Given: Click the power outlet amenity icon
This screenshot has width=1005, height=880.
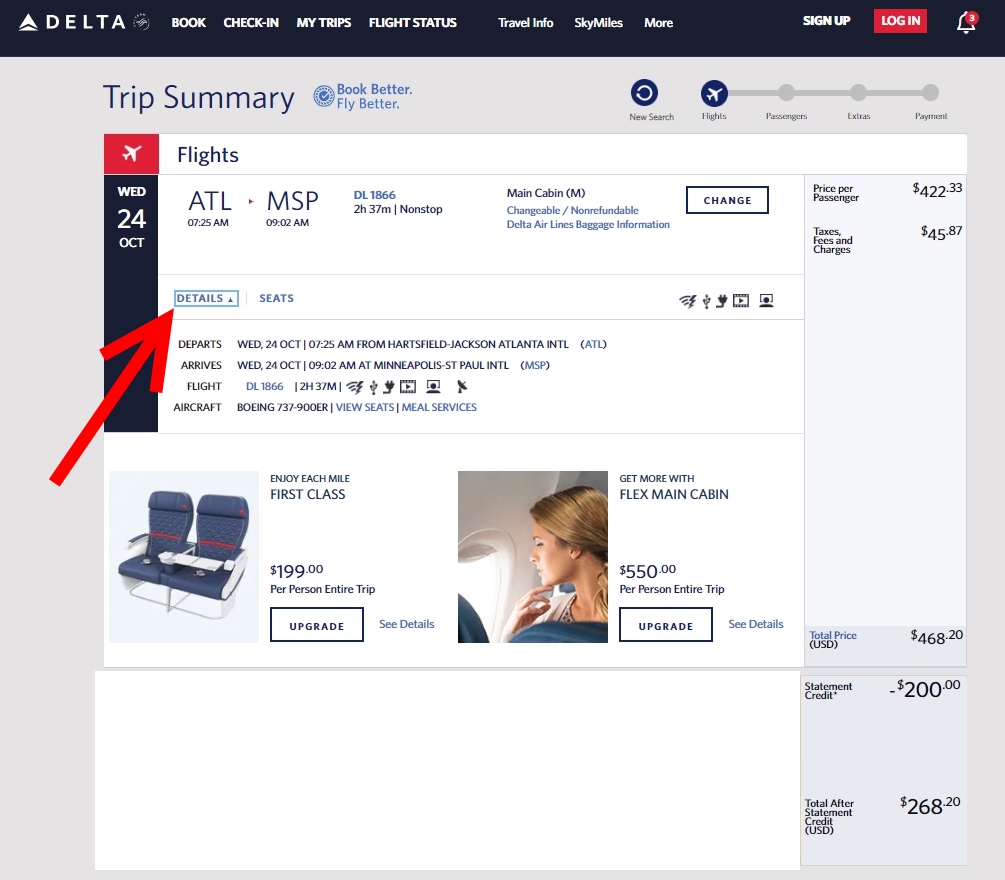Looking at the screenshot, I should (x=721, y=300).
